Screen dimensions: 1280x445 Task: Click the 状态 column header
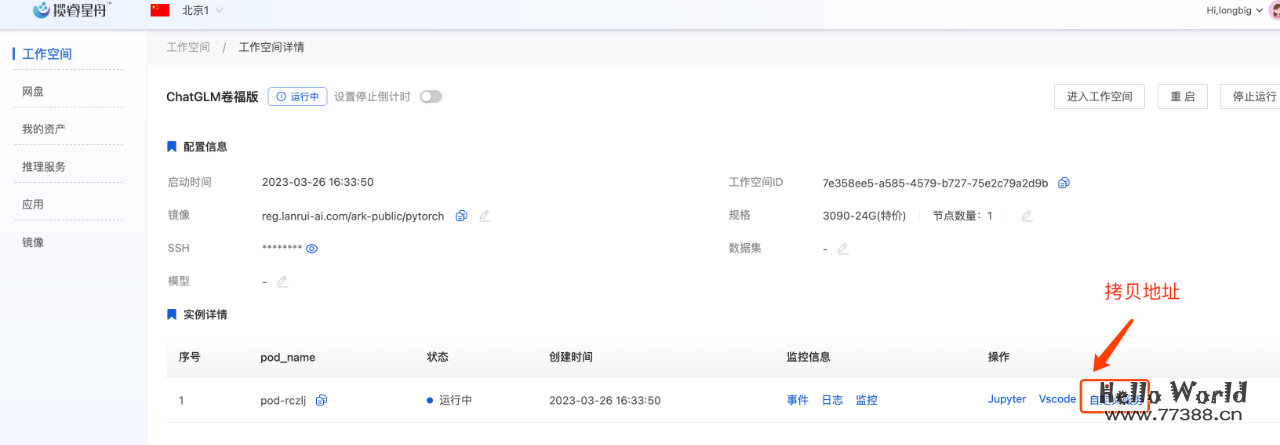point(438,357)
